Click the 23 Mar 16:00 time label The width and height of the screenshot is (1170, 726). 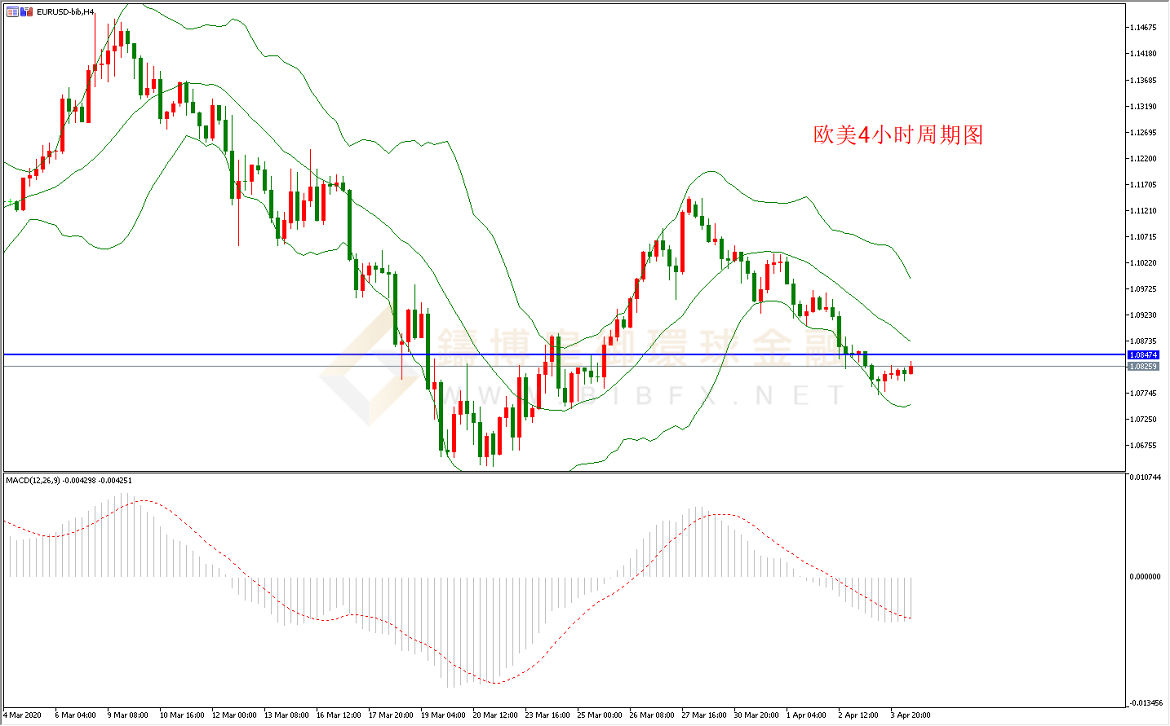point(547,716)
